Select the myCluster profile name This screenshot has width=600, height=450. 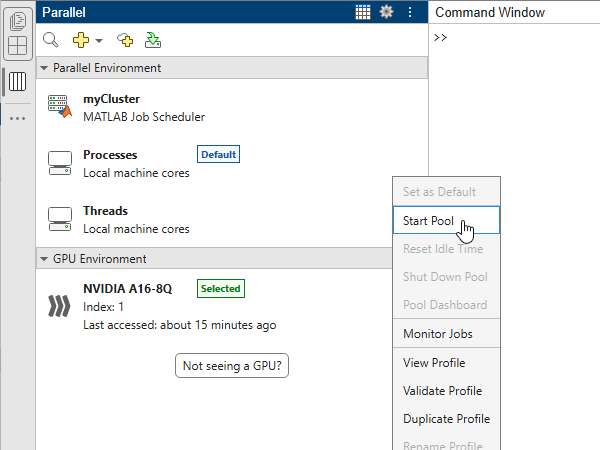[x=111, y=99]
